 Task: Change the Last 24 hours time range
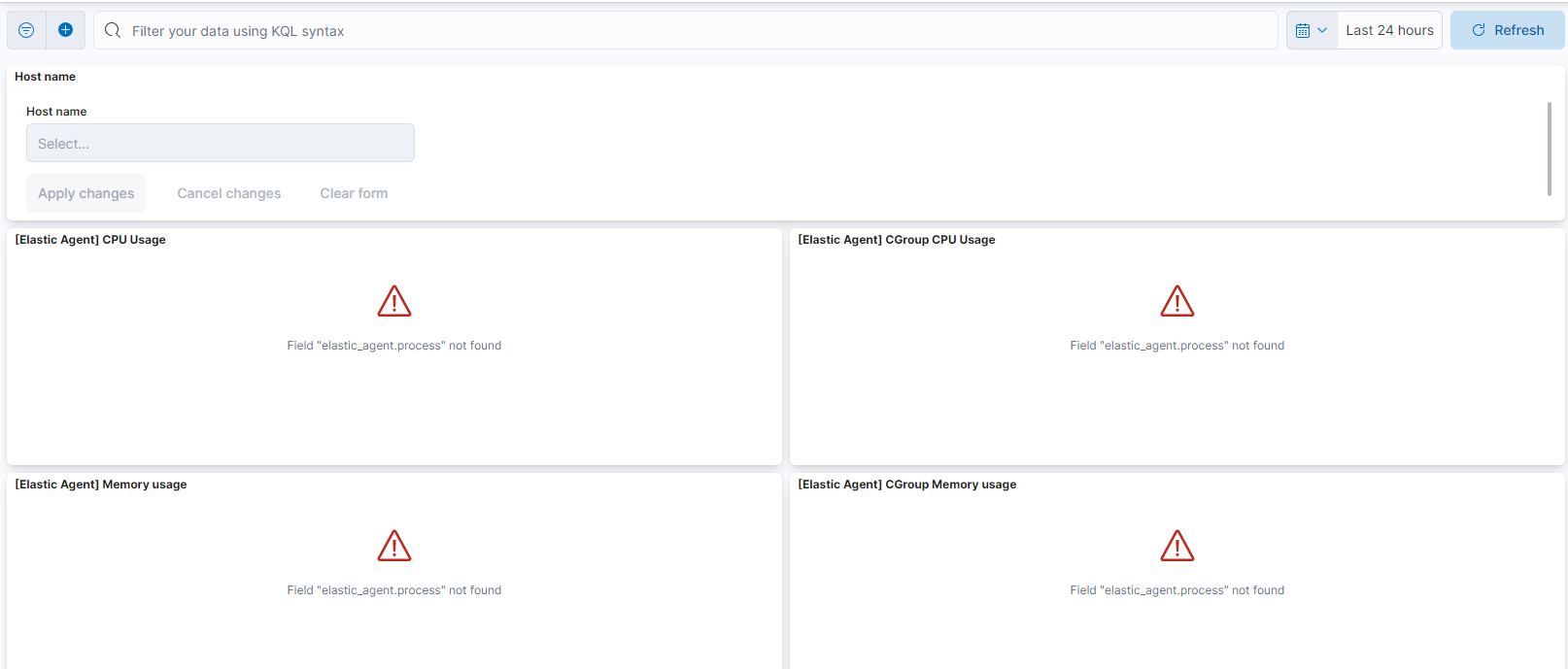[x=1389, y=30]
